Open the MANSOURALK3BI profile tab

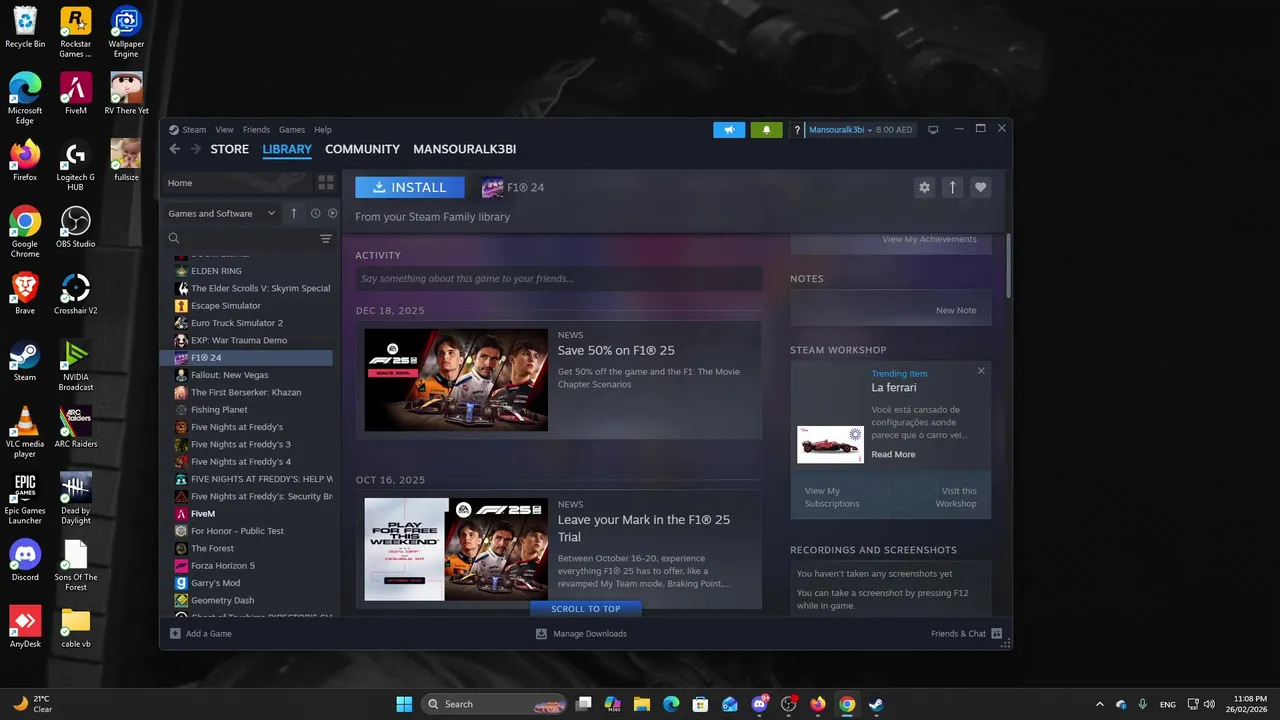465,149
